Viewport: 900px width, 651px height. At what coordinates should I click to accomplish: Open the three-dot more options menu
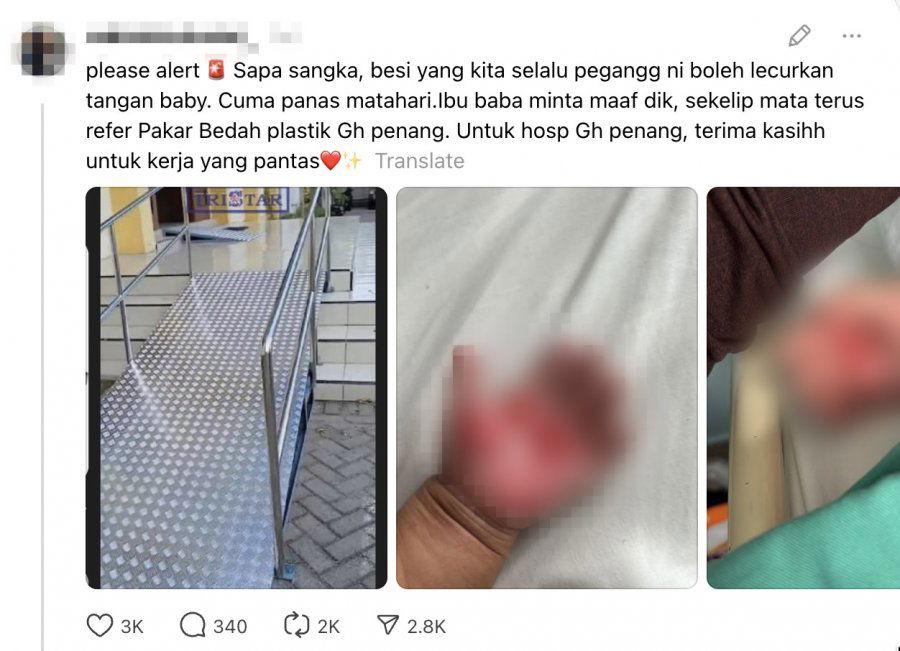pos(851,36)
